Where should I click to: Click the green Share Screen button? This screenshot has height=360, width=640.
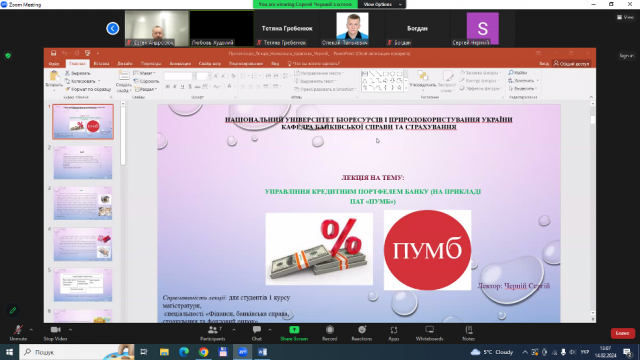(x=294, y=333)
